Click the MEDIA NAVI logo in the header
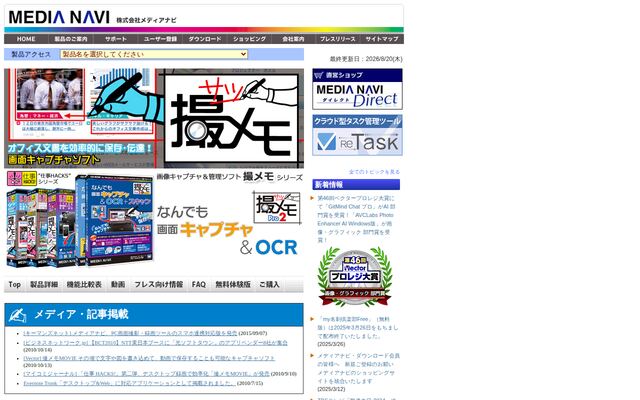This screenshot has height=400, width=640. 59,17
